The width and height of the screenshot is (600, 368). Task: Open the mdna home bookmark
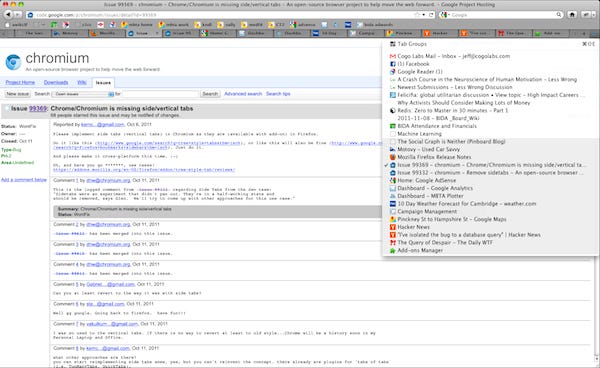[137, 24]
